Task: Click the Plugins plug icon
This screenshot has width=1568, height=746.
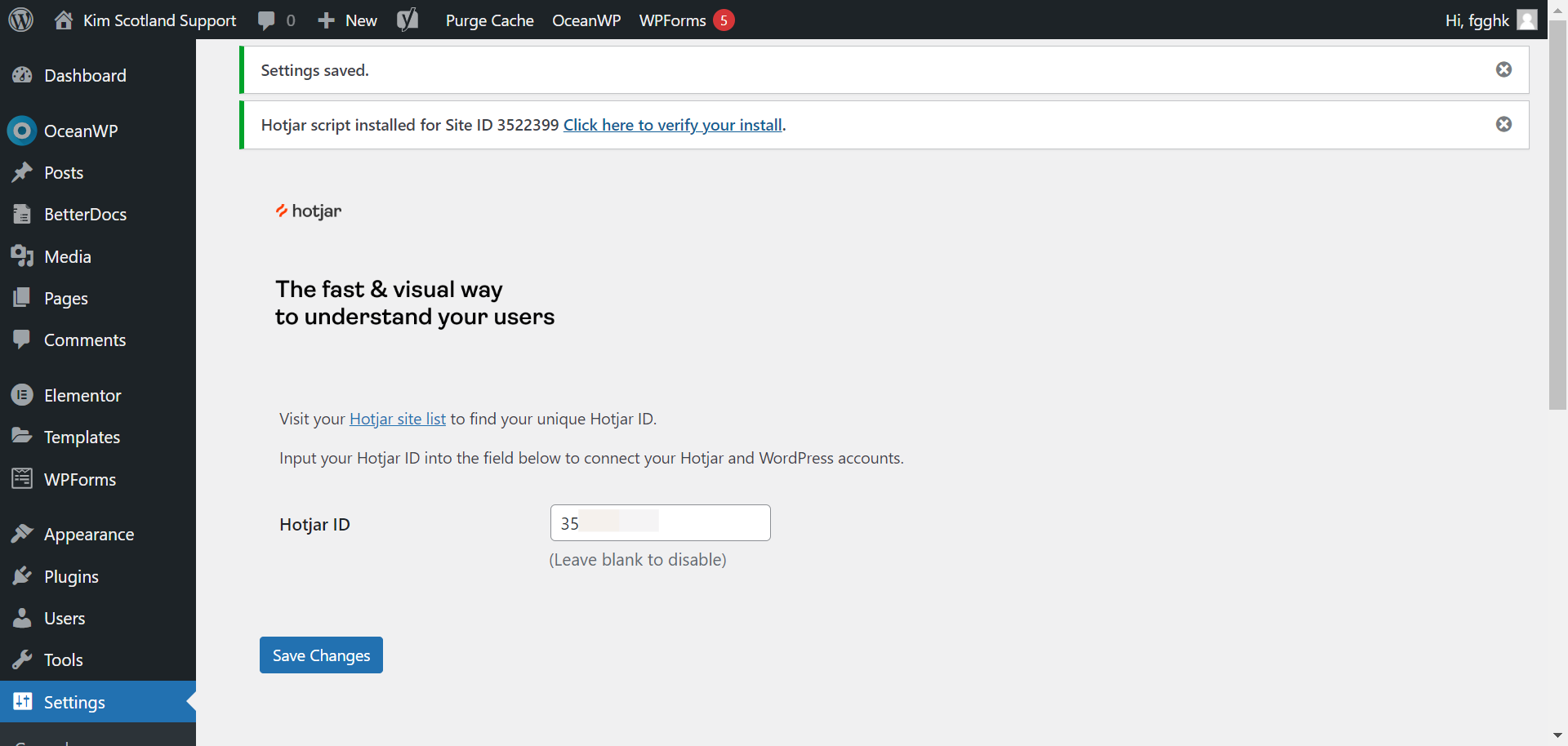Action: point(22,576)
